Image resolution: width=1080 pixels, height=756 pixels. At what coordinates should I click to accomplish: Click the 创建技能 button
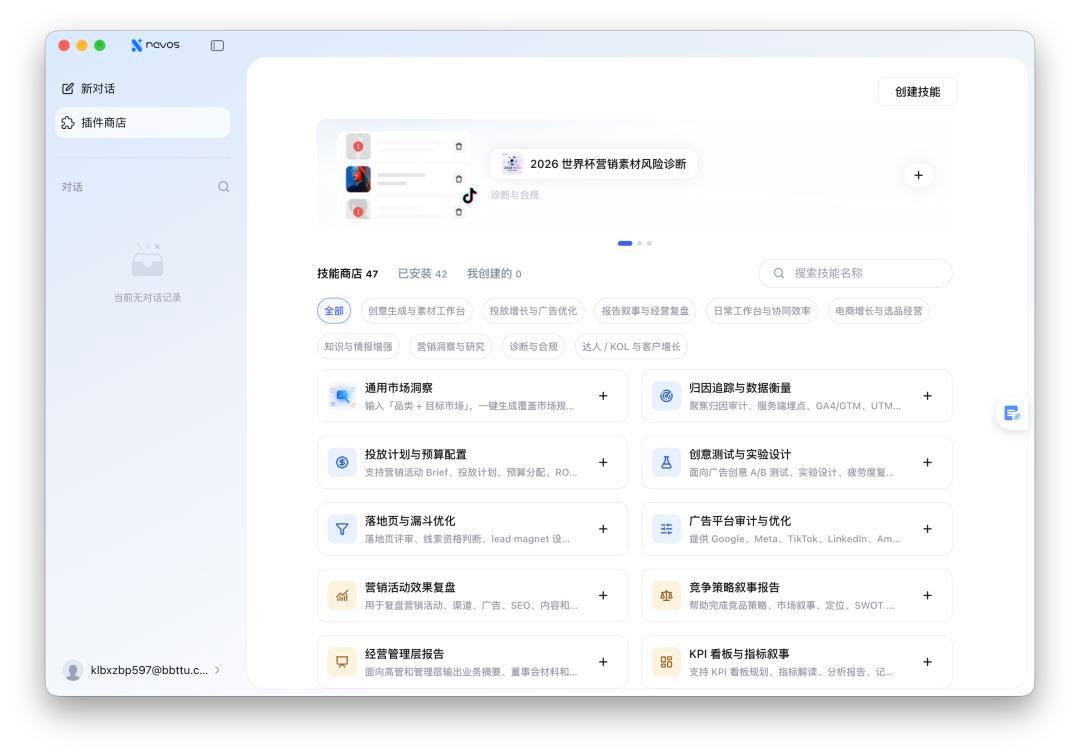(917, 92)
